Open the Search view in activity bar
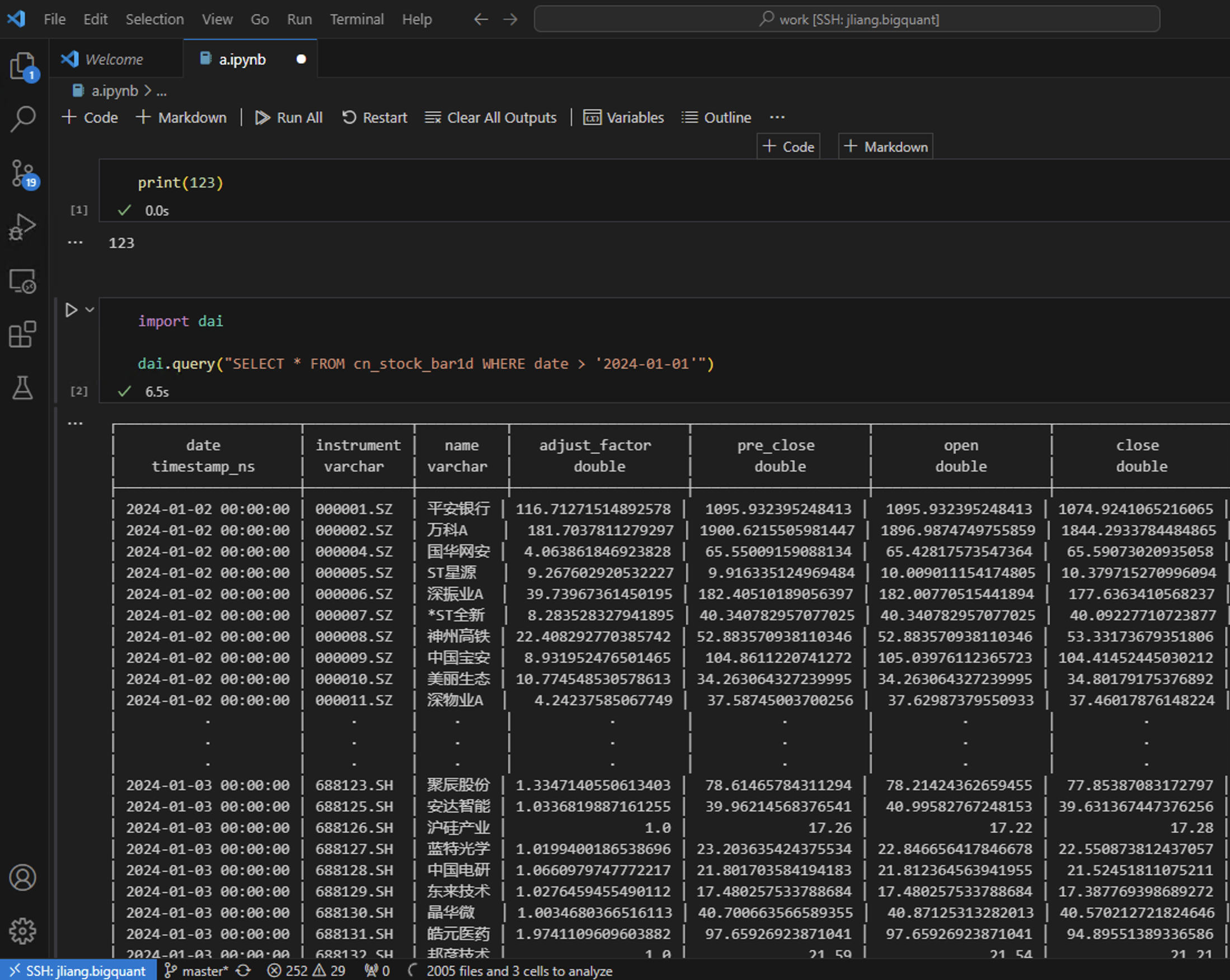Viewport: 1230px width, 980px height. click(23, 119)
